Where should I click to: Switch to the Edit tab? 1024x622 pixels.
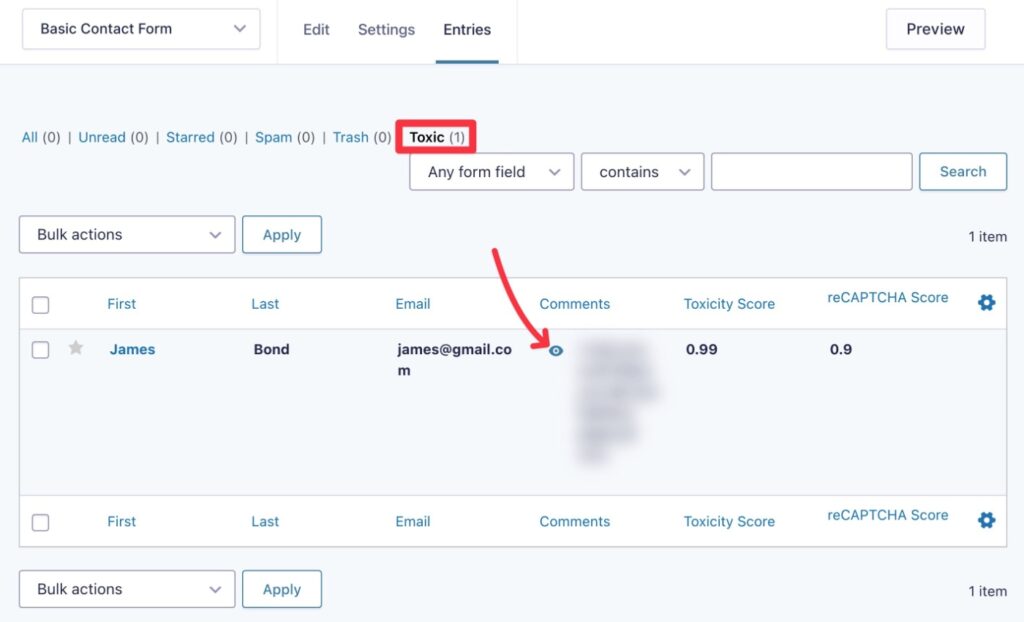[316, 30]
